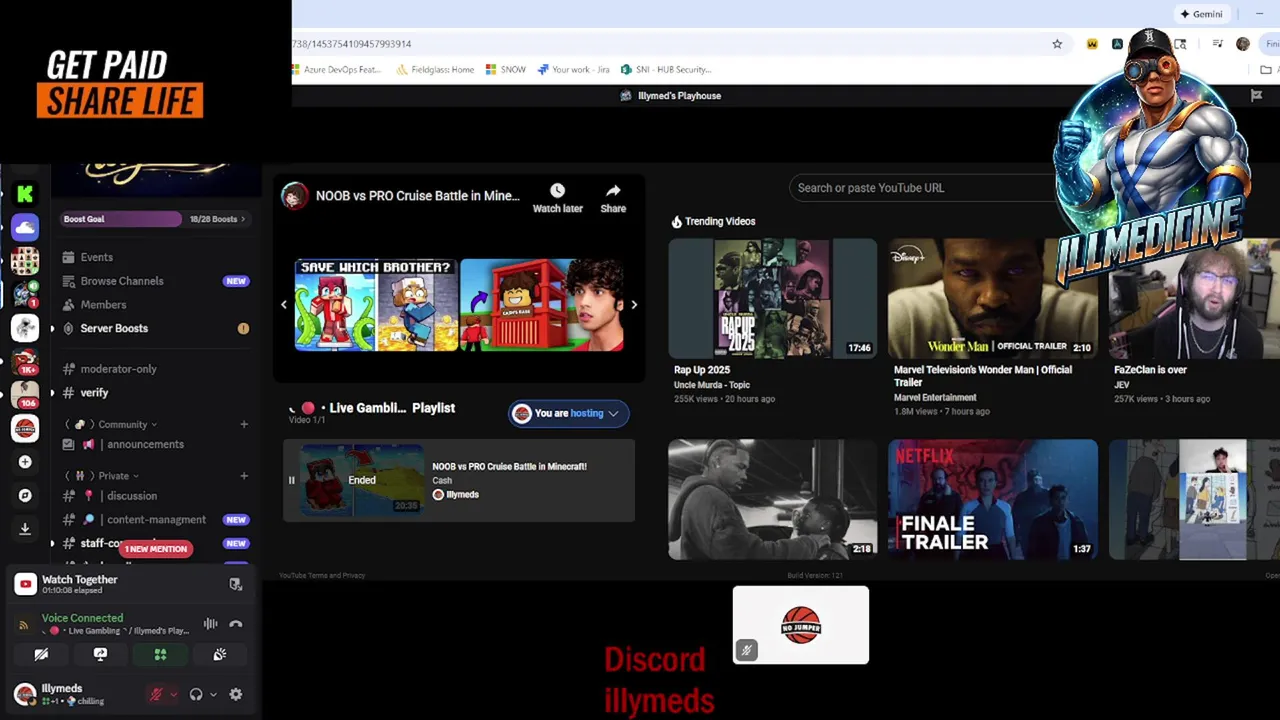Image resolution: width=1280 pixels, height=720 pixels.
Task: Toggle screen share in voice panel
Action: click(x=100, y=655)
